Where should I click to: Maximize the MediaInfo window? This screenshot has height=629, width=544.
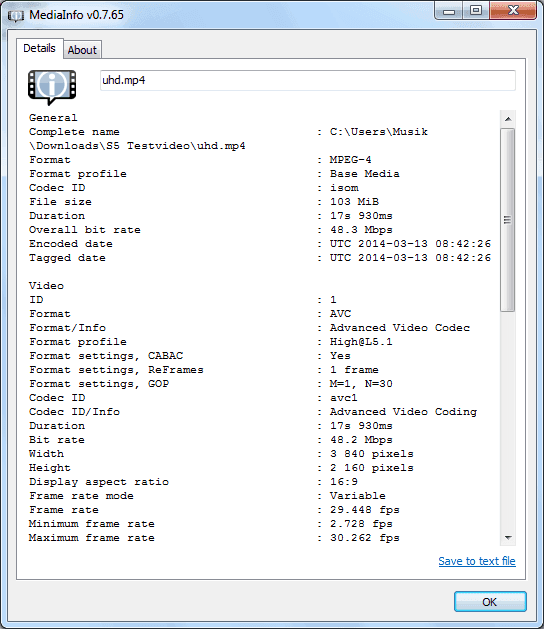click(x=476, y=10)
